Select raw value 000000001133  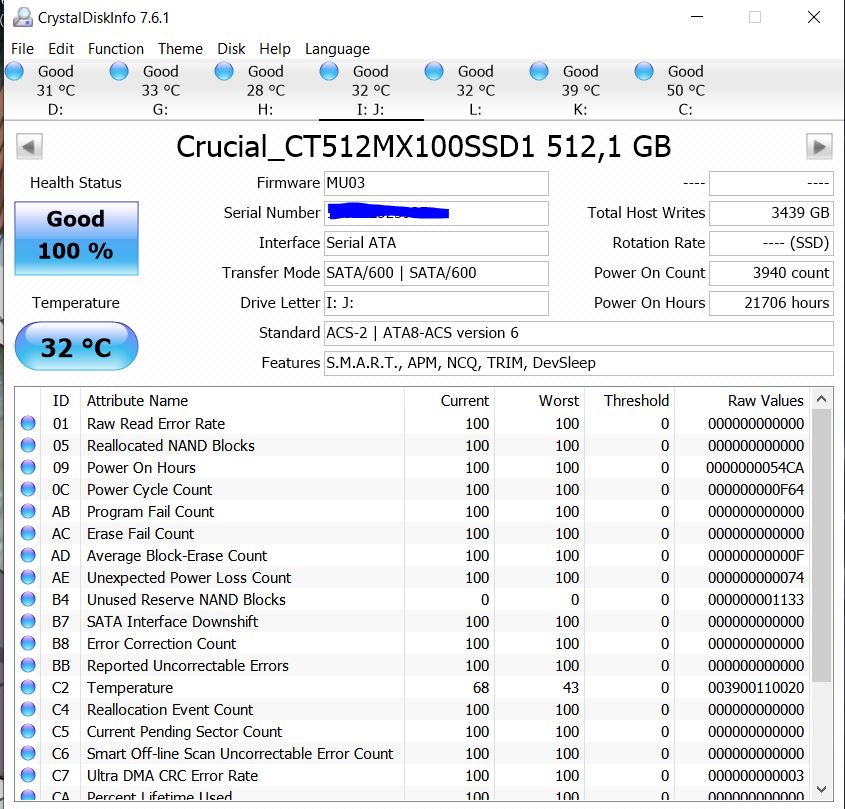pos(756,600)
